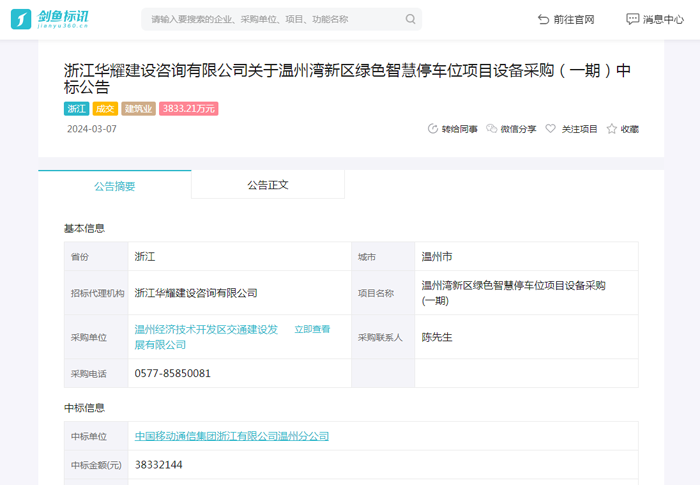The height and width of the screenshot is (485, 700).
Task: Switch to the 公告摘要 tab
Action: pyautogui.click(x=115, y=185)
